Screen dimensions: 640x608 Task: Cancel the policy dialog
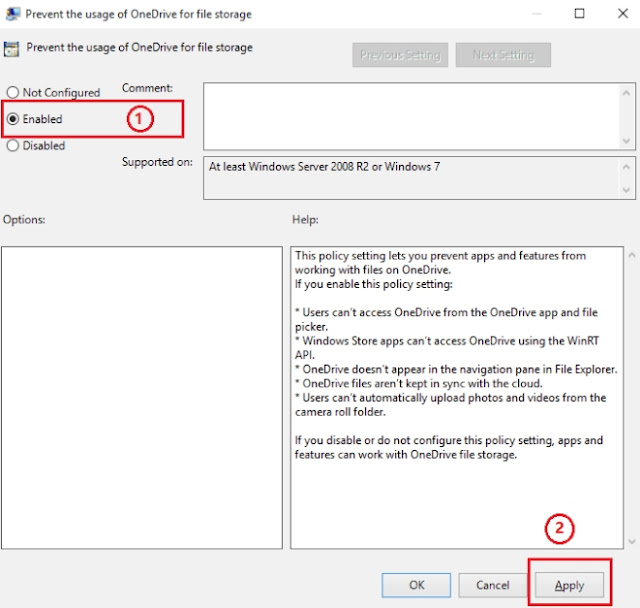point(493,585)
